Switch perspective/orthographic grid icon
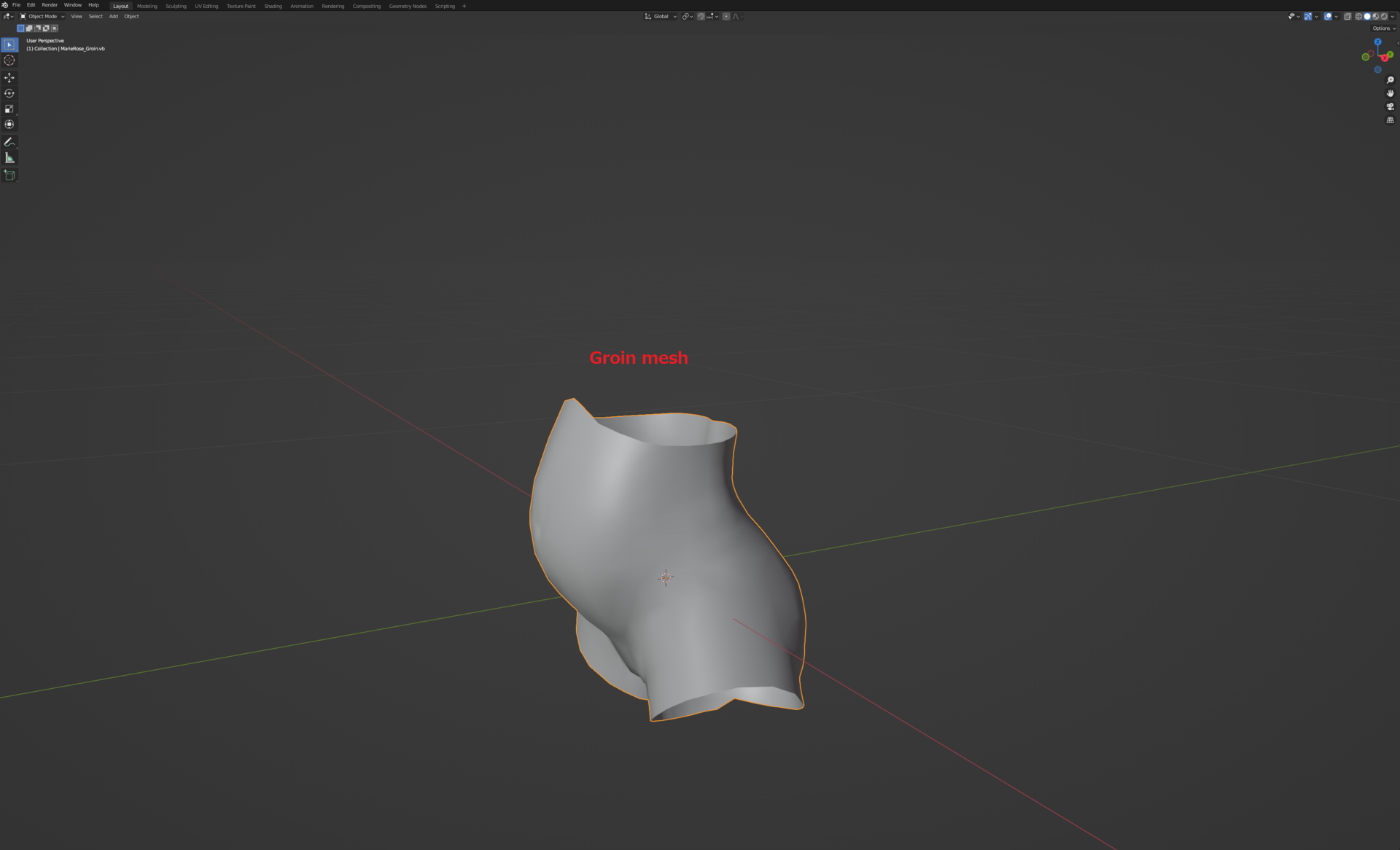1400x850 pixels. (1390, 120)
